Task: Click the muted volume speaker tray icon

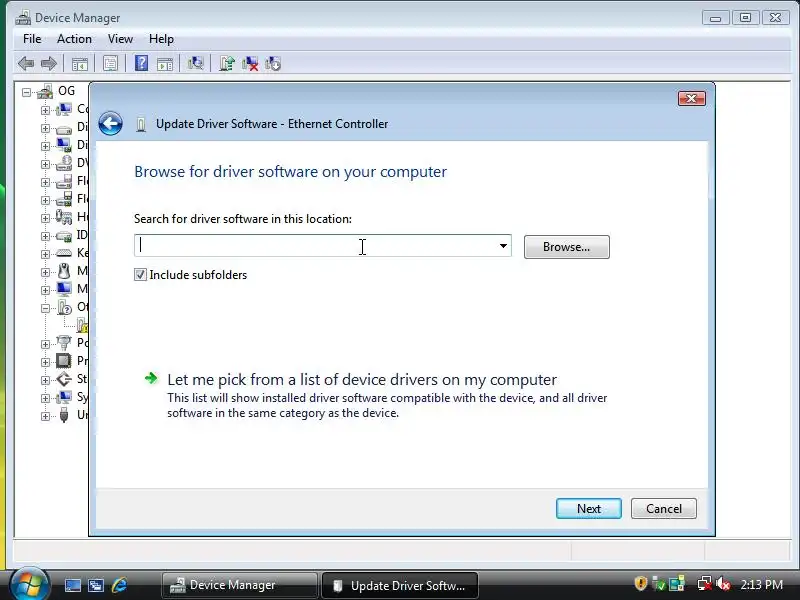Action: (x=723, y=584)
